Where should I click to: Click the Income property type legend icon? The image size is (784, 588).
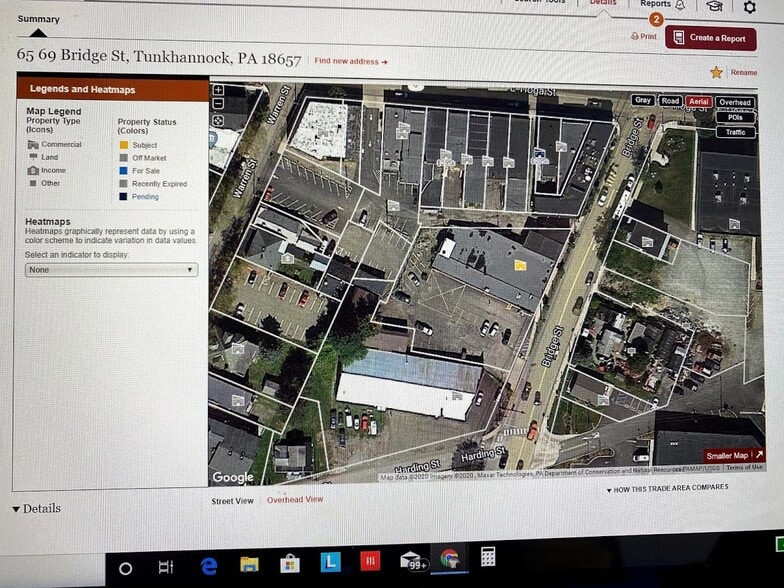(x=33, y=170)
